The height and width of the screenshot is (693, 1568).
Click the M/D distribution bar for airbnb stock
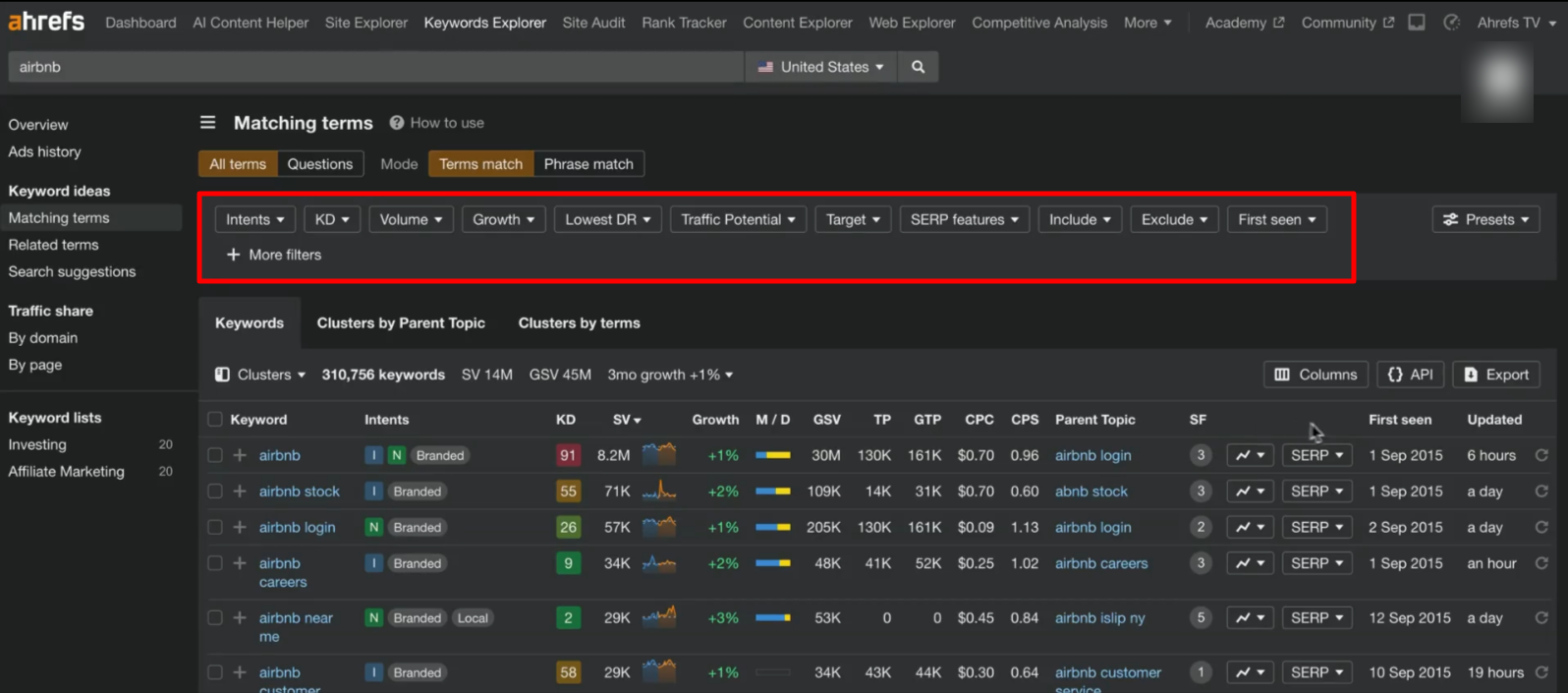(773, 491)
